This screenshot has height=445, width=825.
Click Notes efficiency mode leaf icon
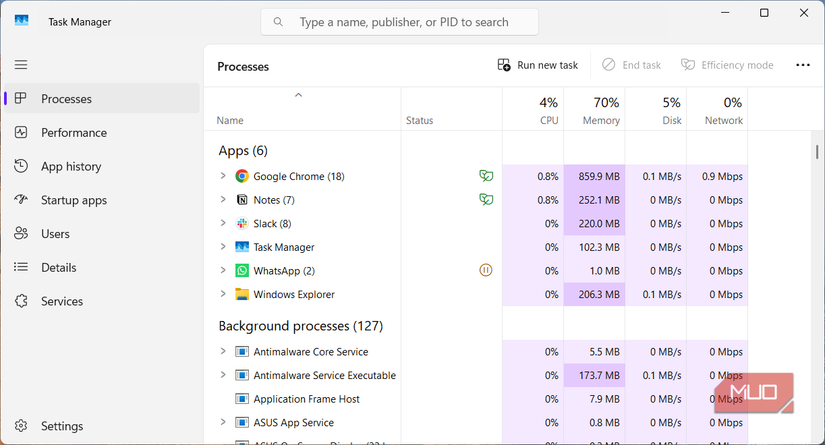coord(486,199)
